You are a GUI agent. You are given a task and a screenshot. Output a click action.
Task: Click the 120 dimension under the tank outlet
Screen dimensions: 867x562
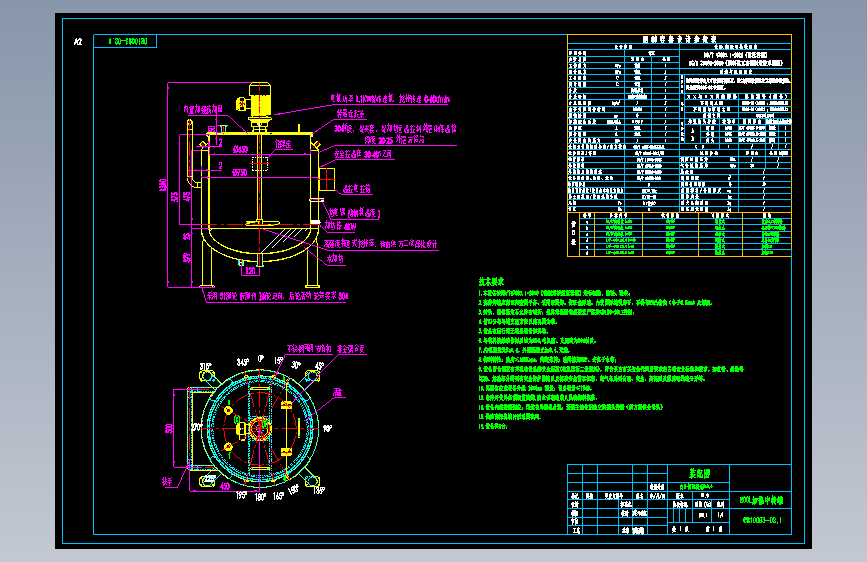pyautogui.click(x=250, y=271)
